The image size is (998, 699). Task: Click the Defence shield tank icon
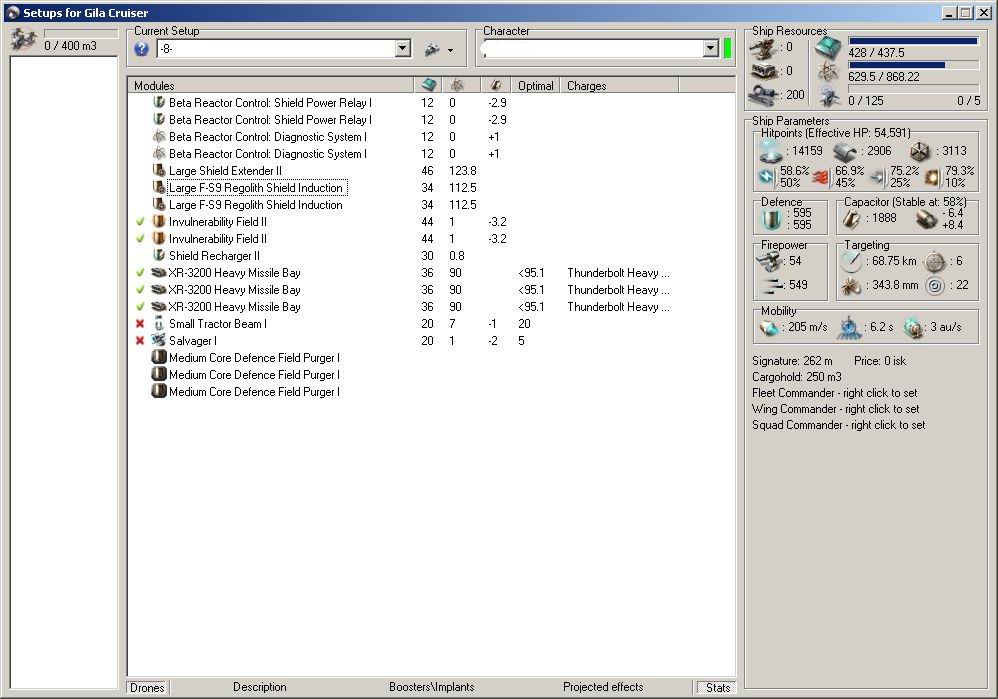coord(771,220)
